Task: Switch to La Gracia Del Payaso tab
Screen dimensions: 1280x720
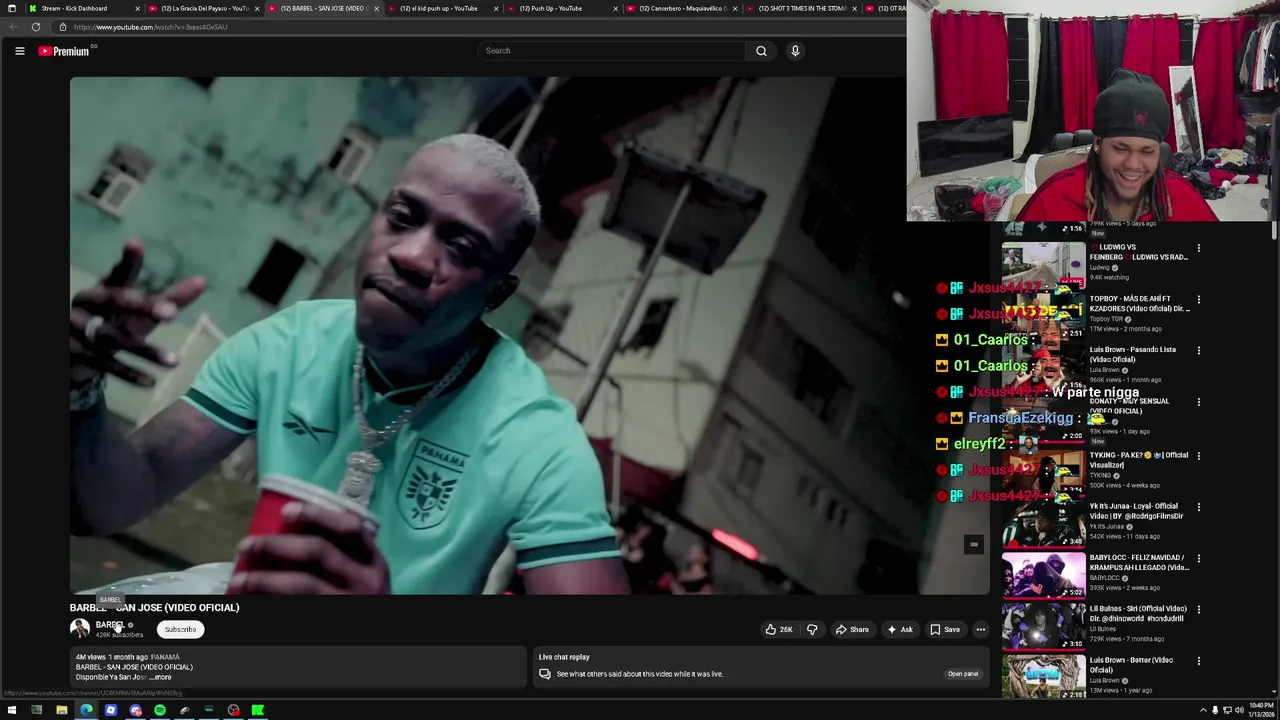Action: pos(204,8)
